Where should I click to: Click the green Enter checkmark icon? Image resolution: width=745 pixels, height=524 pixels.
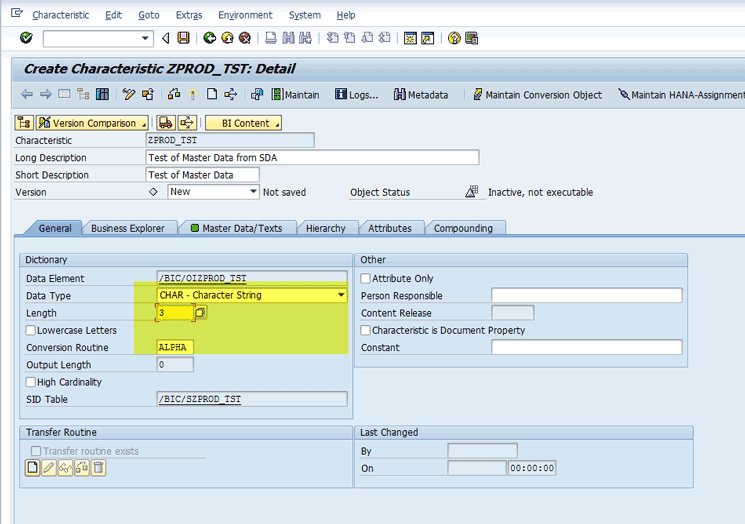[26, 38]
